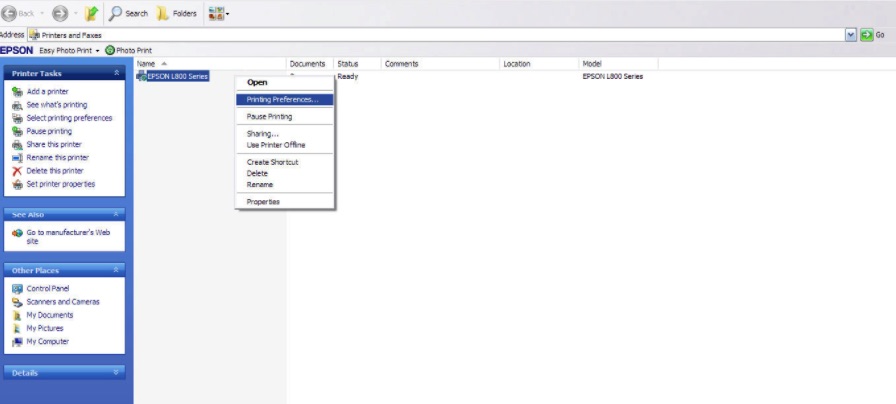Click the Share this printer icon

pos(17,145)
